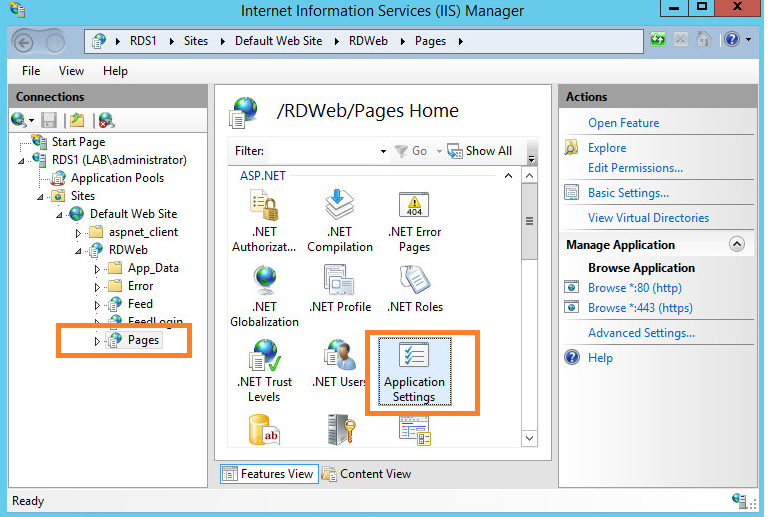Browse the application on *:443 (https)

point(640,308)
